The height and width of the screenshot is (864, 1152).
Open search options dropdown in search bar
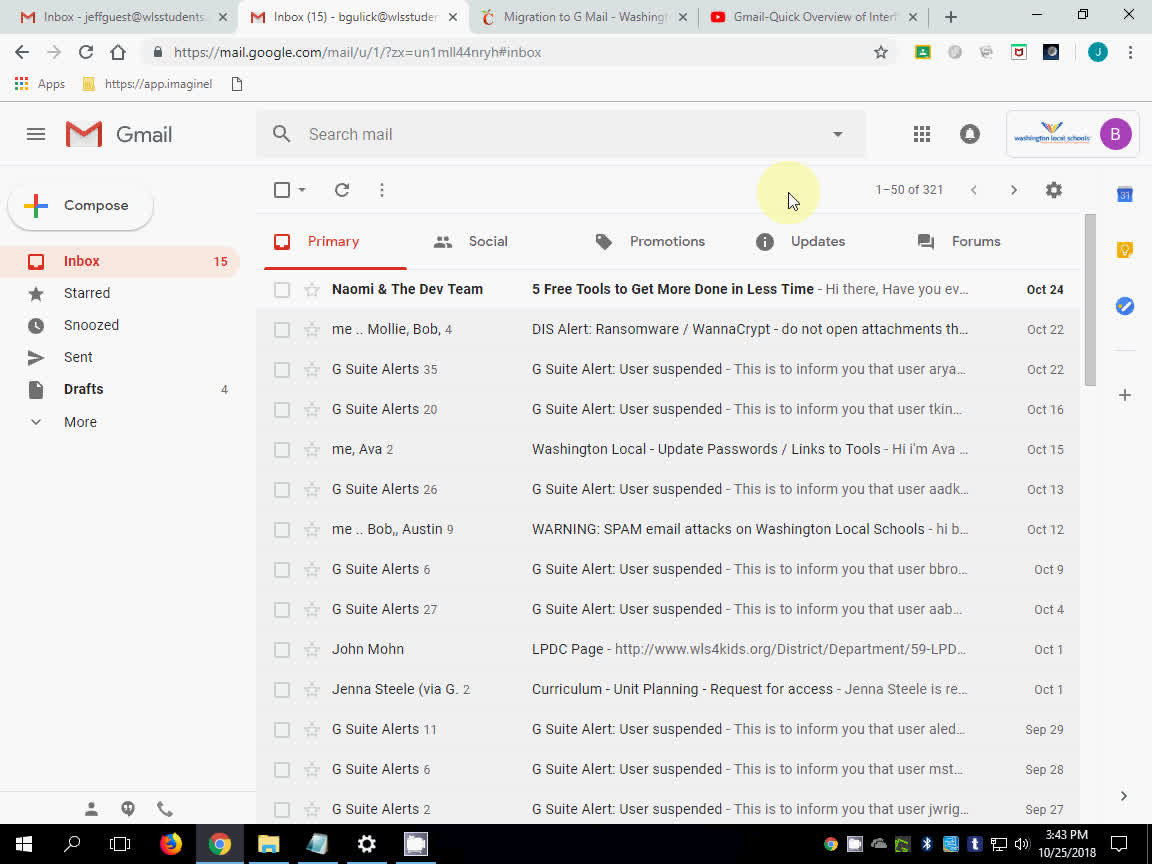(x=837, y=133)
